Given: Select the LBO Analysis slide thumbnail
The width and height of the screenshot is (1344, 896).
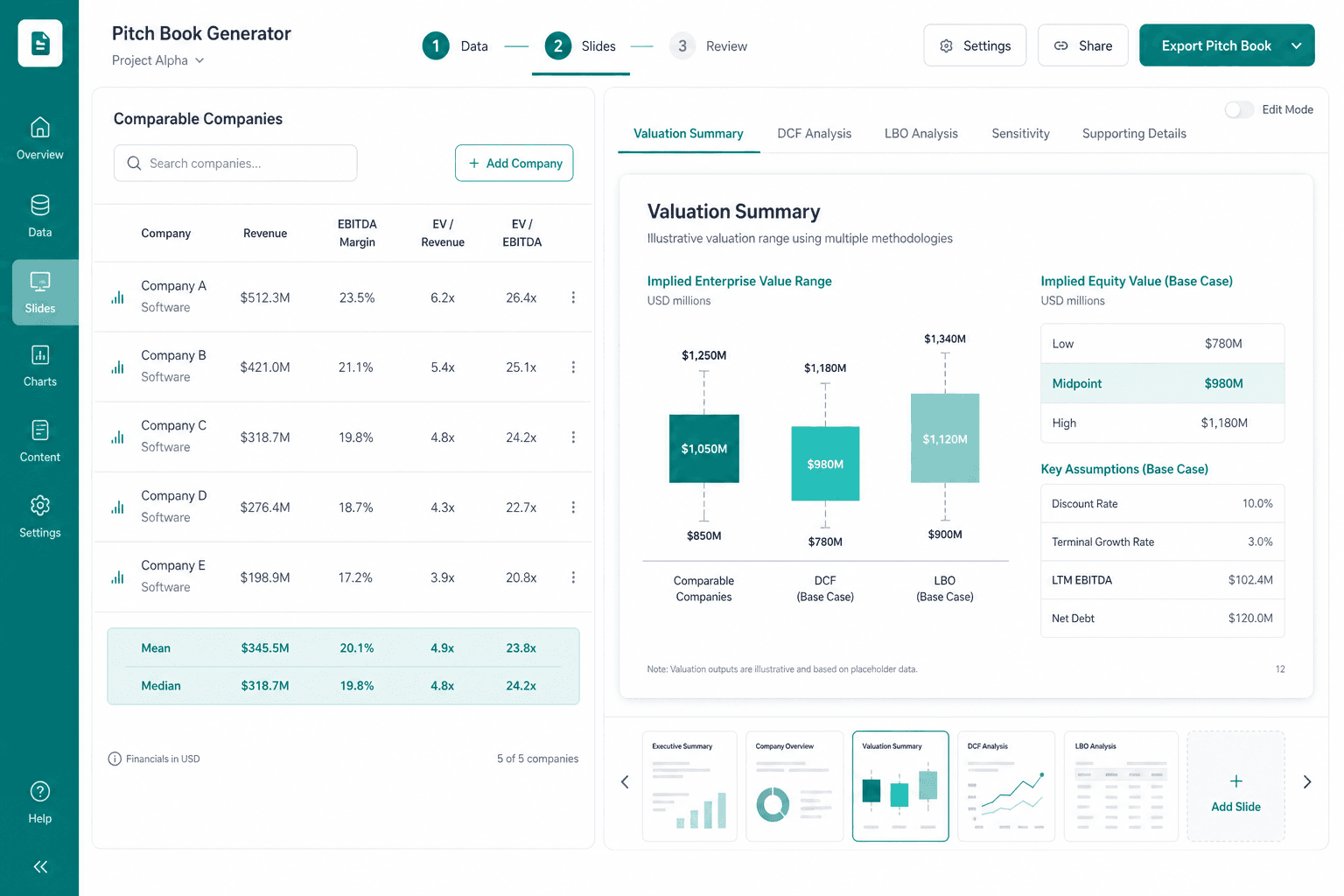Looking at the screenshot, I should [x=1121, y=787].
